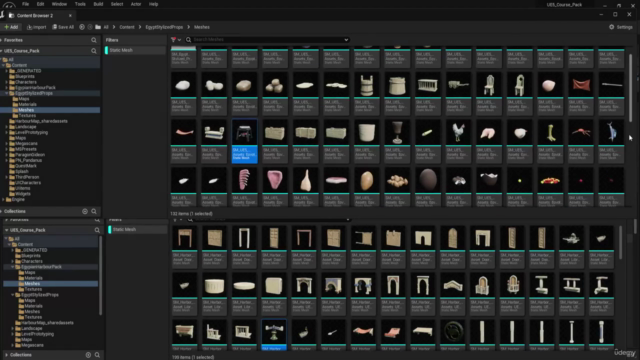
Task: Click the magnifier icon inside the Search Meshes field
Action: point(189,40)
